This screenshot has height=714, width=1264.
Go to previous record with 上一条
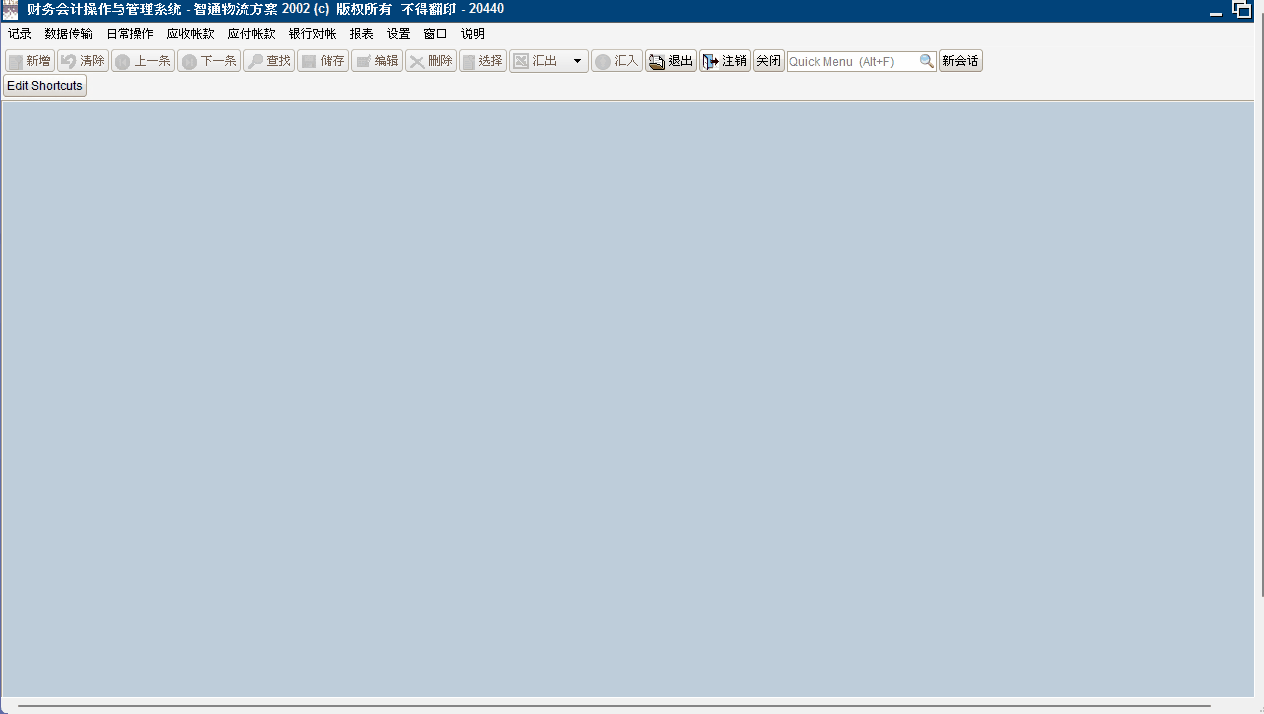click(x=143, y=61)
